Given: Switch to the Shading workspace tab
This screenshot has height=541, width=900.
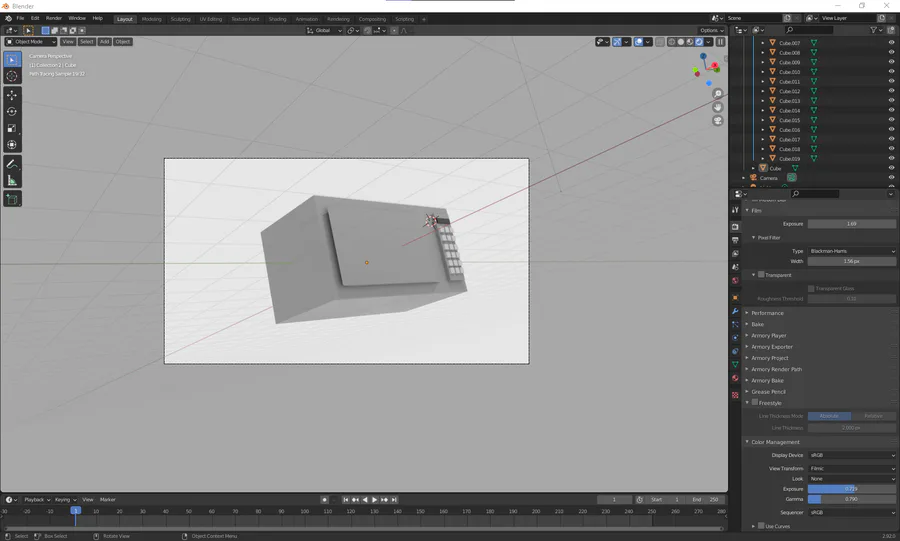Looking at the screenshot, I should click(277, 19).
